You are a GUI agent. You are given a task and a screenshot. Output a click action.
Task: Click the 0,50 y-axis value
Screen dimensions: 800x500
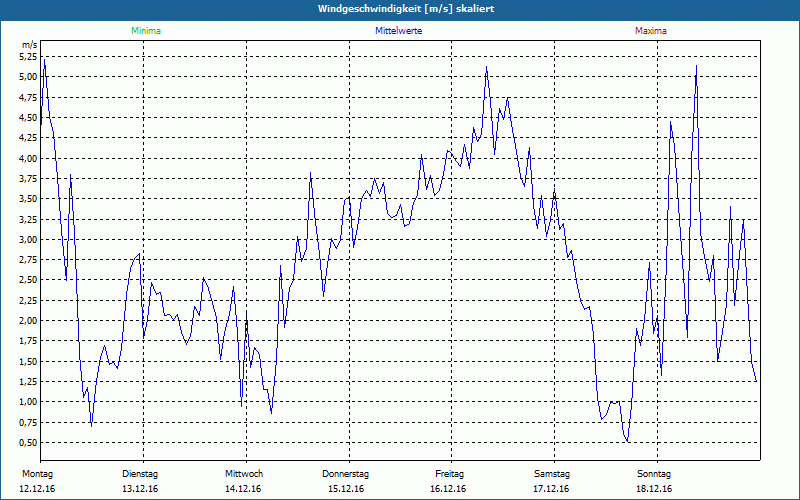tap(28, 442)
